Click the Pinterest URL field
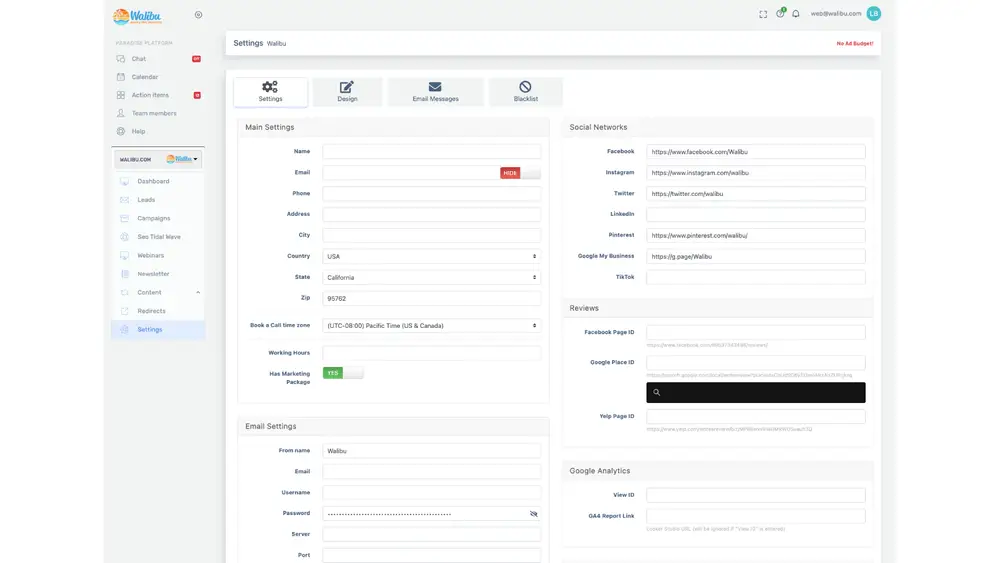Screen dimensions: 1000x563 [x=756, y=235]
